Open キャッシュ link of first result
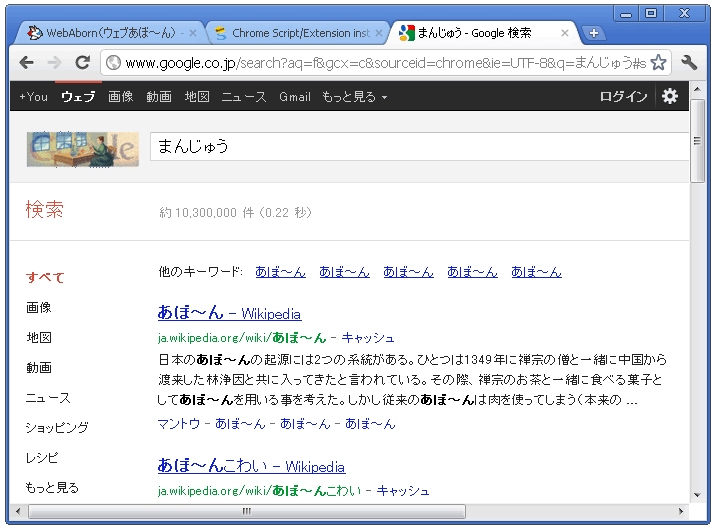 point(368,338)
